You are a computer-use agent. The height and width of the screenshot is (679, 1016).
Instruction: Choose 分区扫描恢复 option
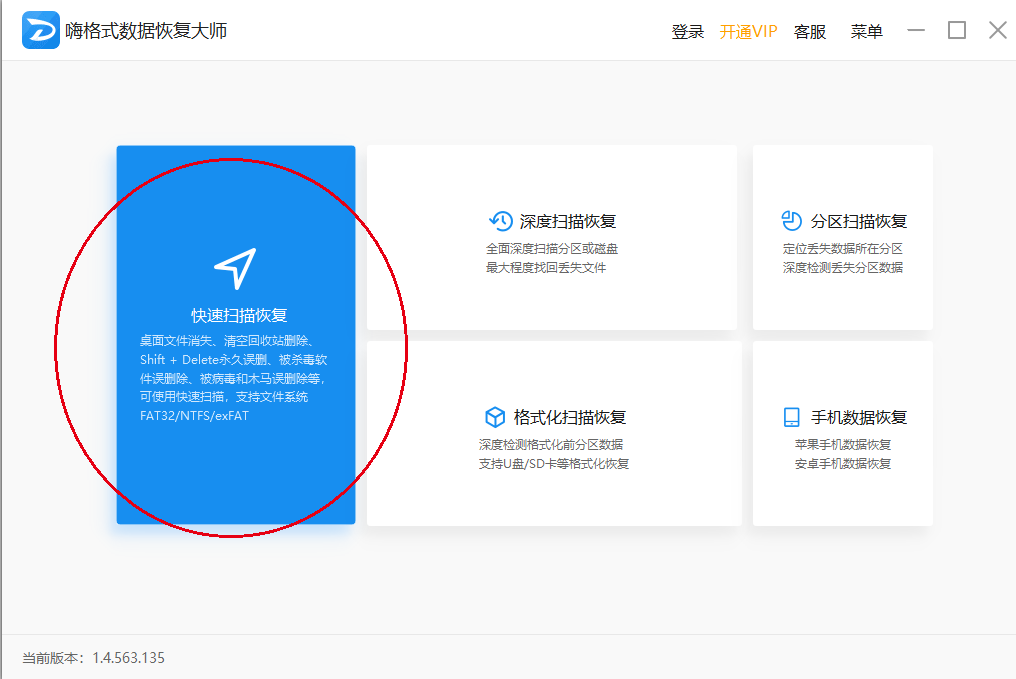859,222
